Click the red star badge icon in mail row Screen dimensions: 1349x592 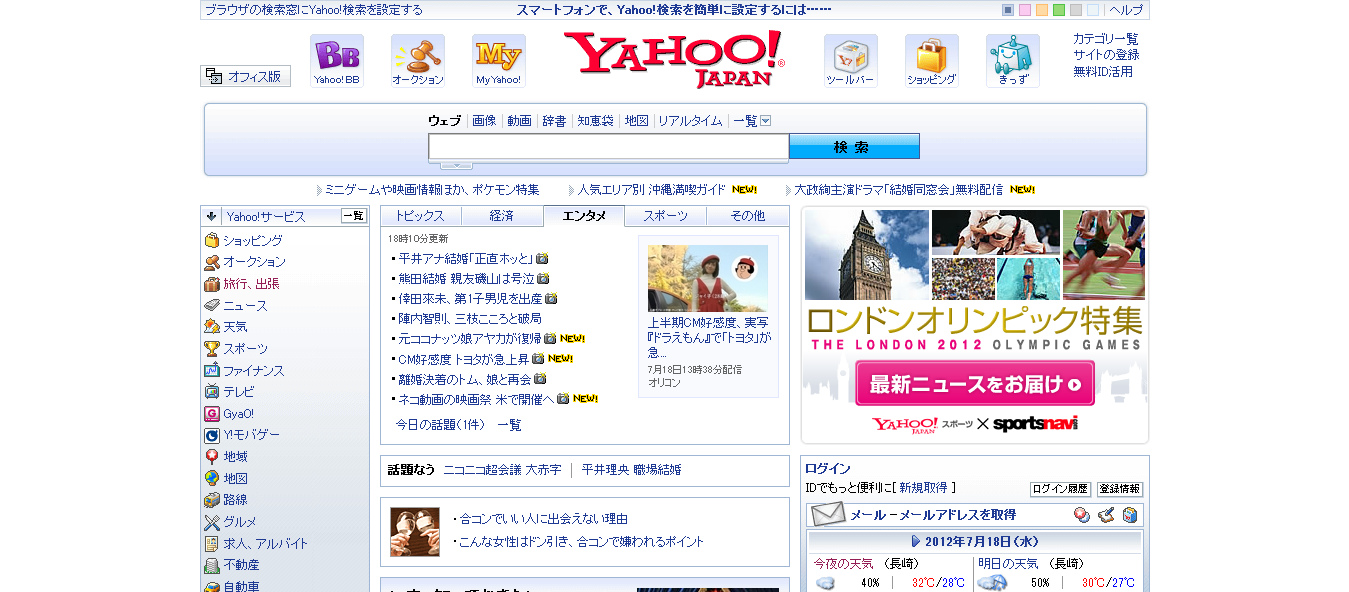[1082, 515]
